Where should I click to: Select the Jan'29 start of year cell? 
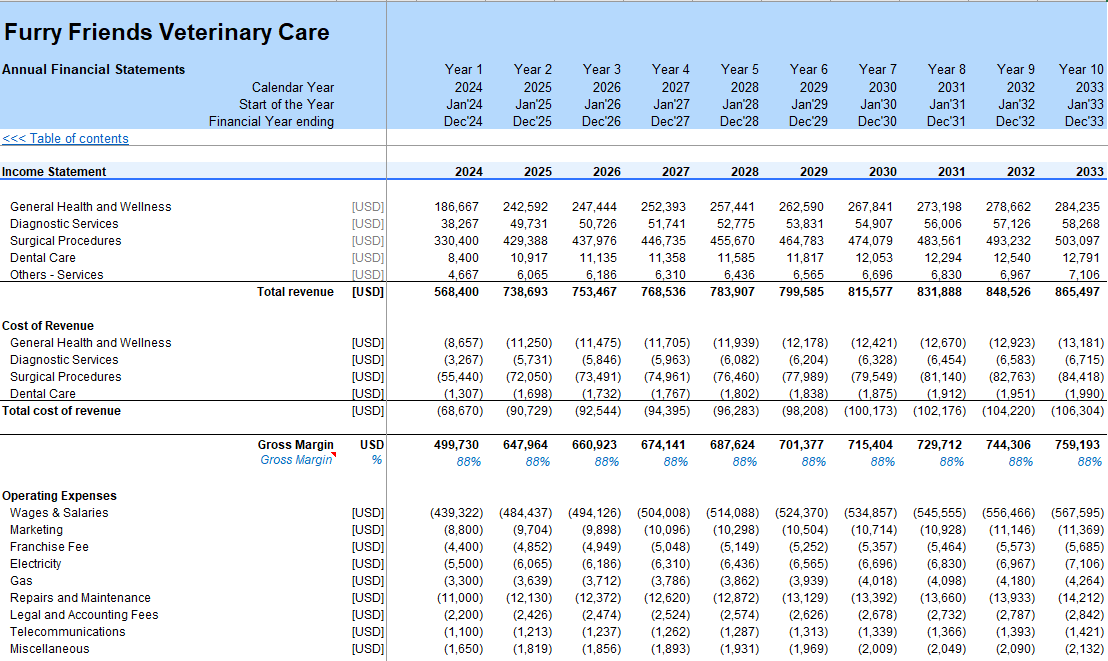[809, 105]
